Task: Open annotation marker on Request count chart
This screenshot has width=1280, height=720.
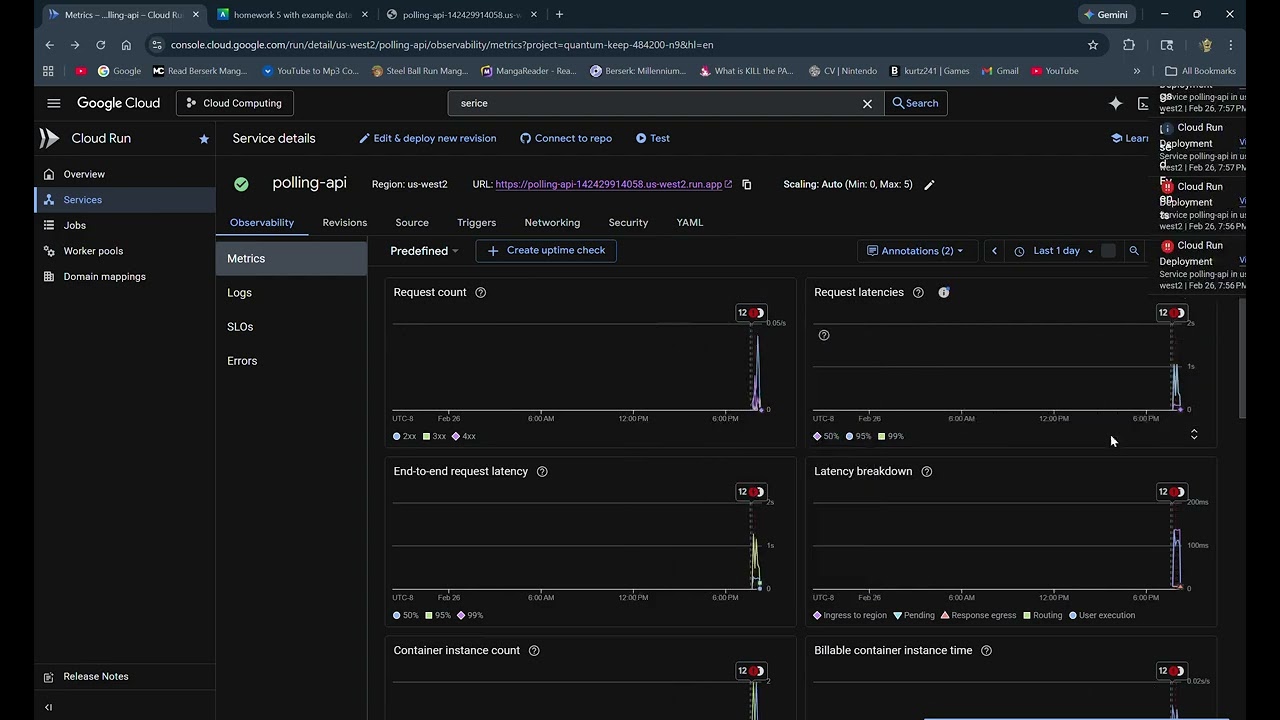Action: coord(751,313)
